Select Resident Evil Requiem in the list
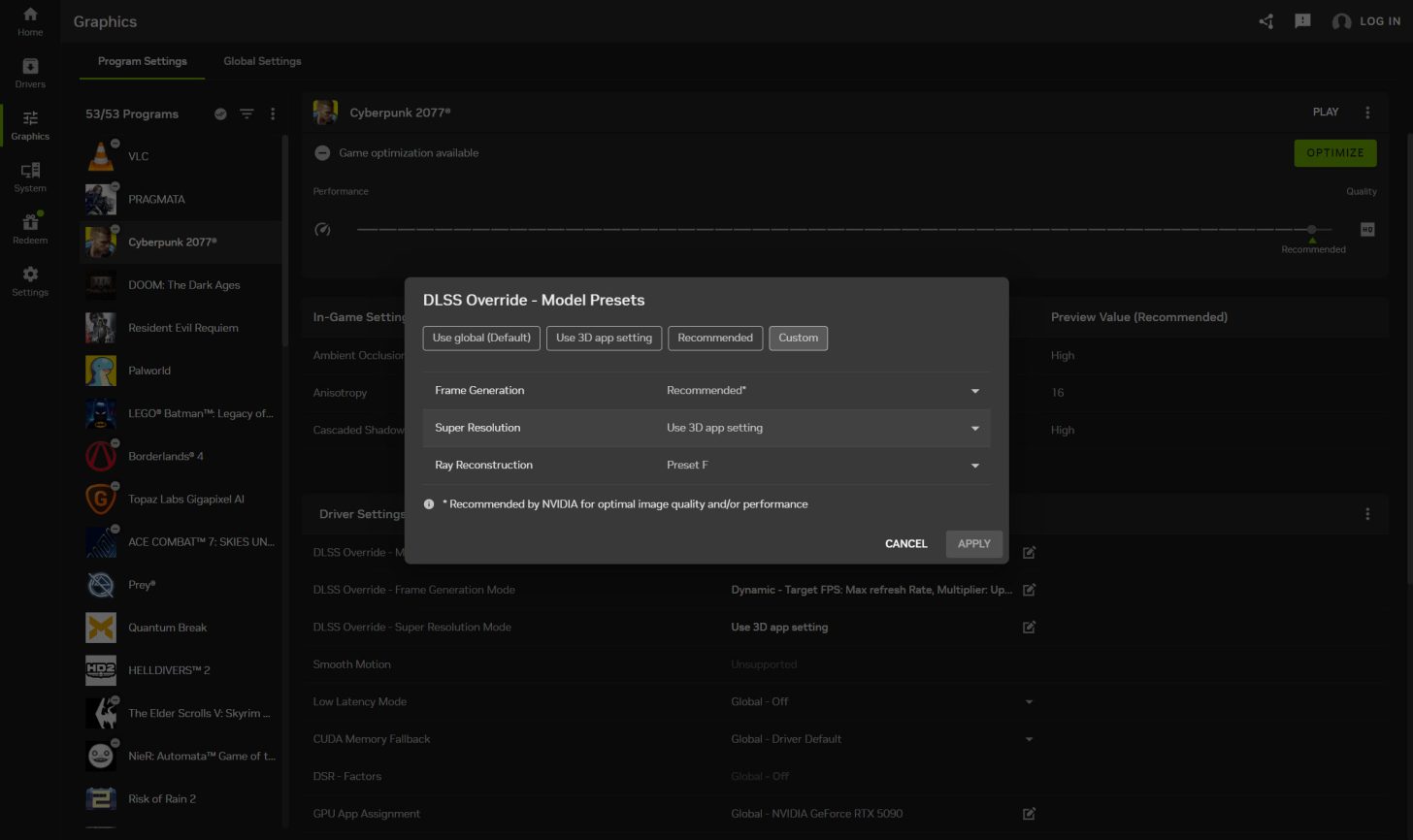The height and width of the screenshot is (840, 1413). [x=181, y=328]
